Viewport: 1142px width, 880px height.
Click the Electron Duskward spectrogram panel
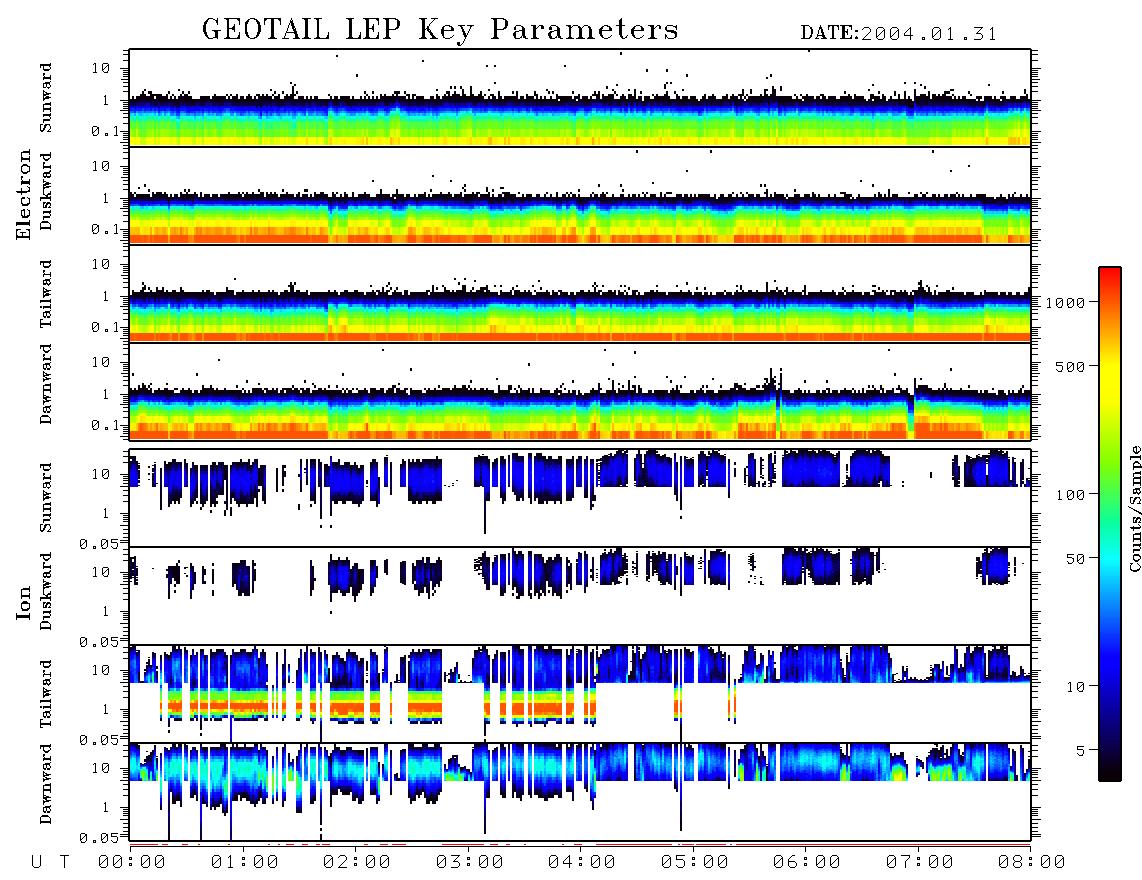coord(580,195)
